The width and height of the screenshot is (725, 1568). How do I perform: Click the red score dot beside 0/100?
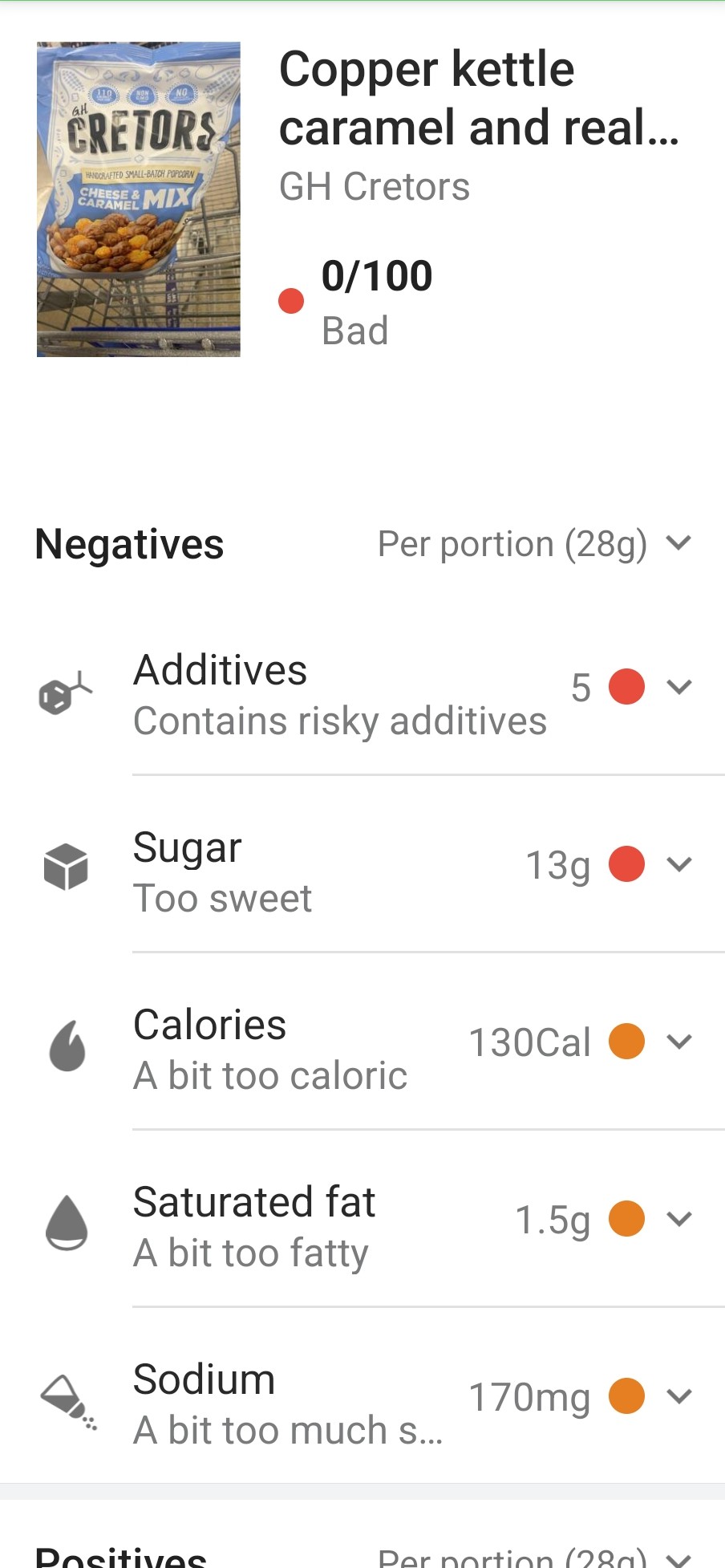[291, 301]
